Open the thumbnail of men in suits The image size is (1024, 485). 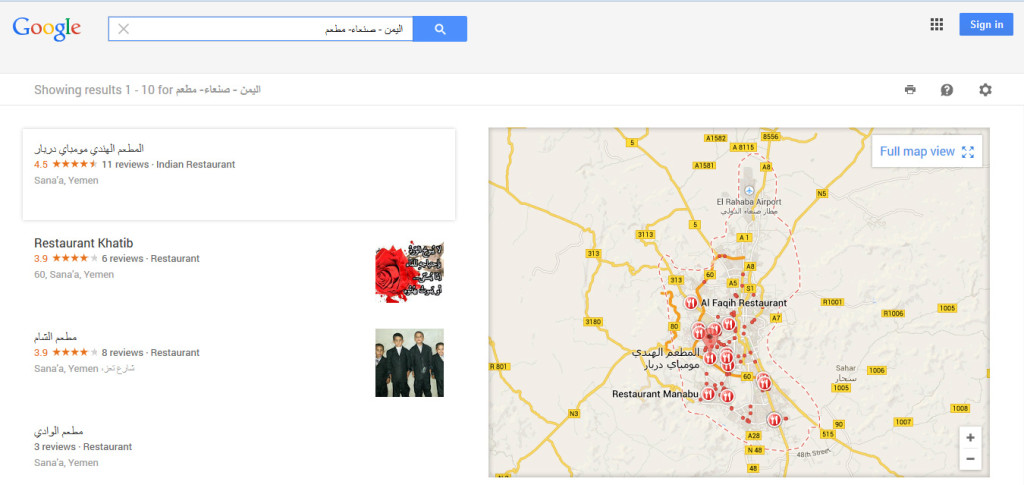coord(409,362)
